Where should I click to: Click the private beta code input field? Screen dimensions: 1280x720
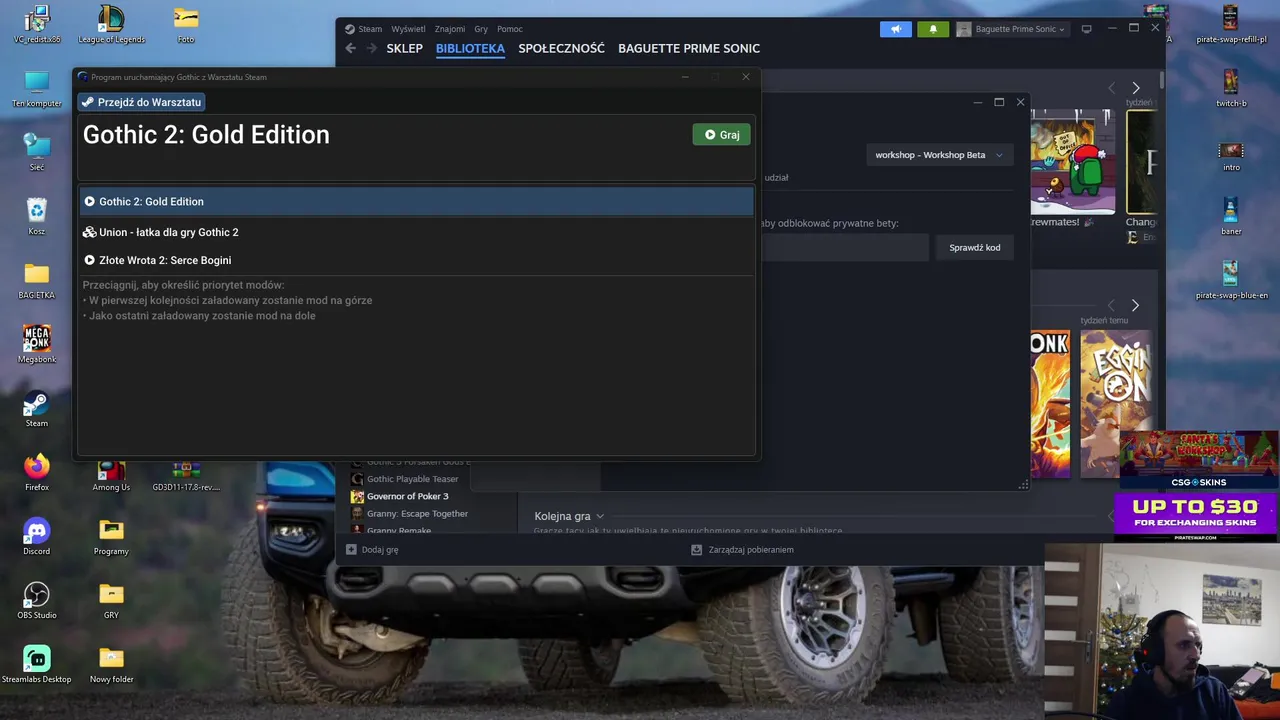(x=845, y=248)
